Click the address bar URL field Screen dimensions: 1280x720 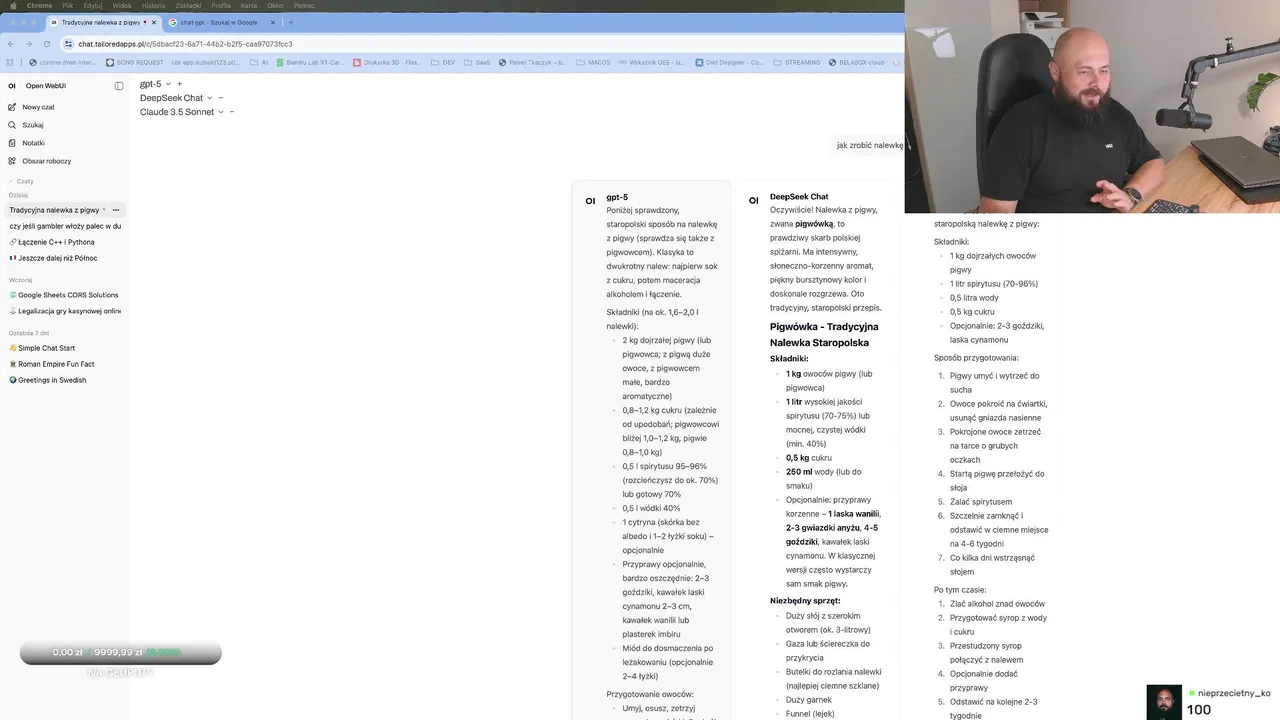pos(185,44)
